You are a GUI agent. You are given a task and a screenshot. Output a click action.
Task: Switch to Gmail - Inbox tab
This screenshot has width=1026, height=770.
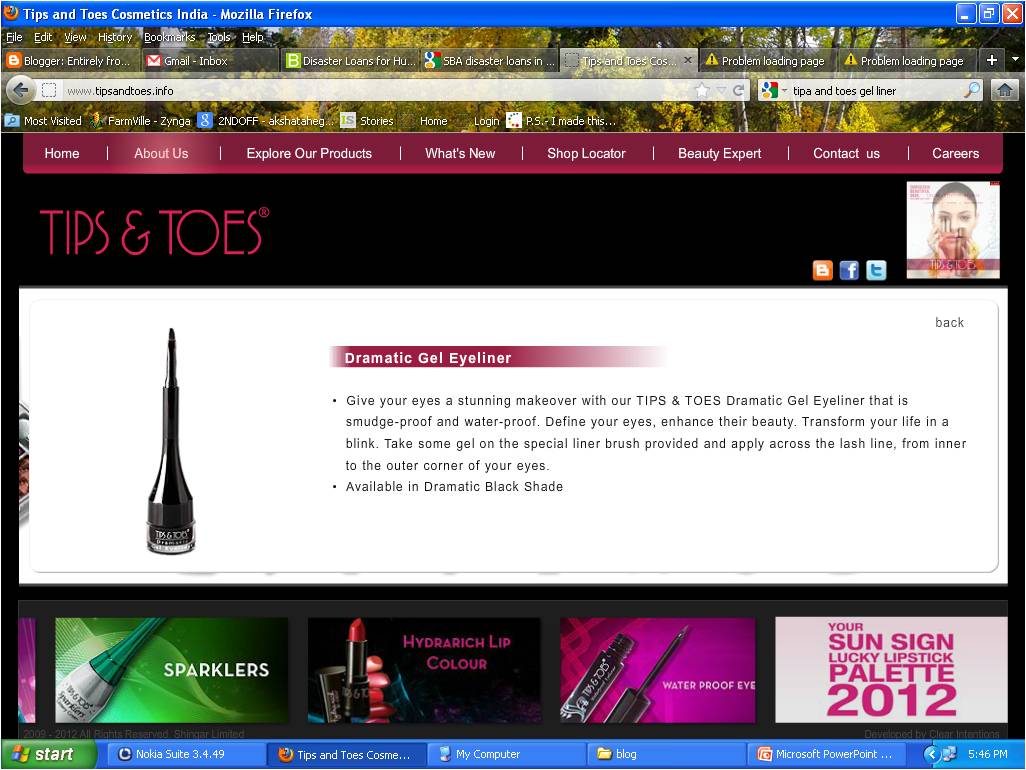(208, 61)
